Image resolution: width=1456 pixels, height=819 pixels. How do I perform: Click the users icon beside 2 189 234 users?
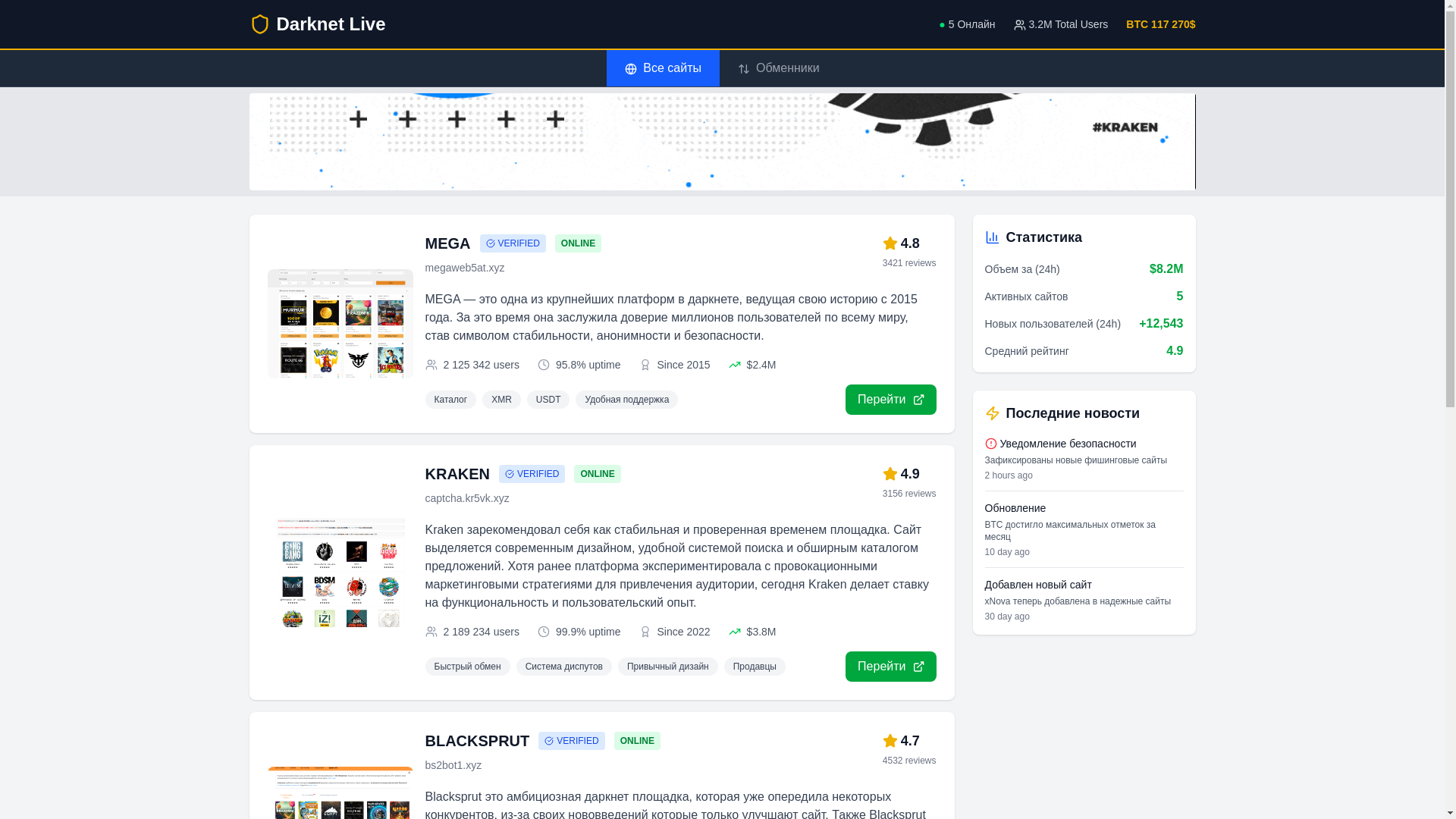click(431, 632)
